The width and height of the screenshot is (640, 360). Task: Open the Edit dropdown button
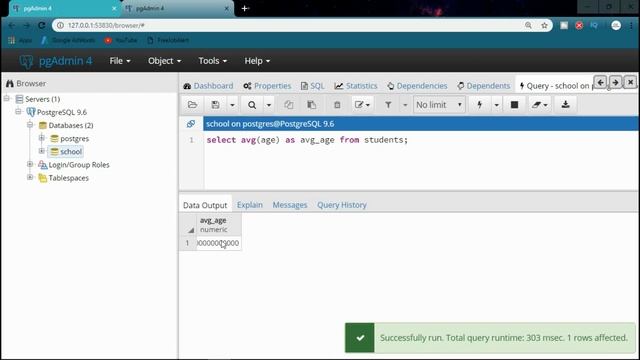pos(362,105)
